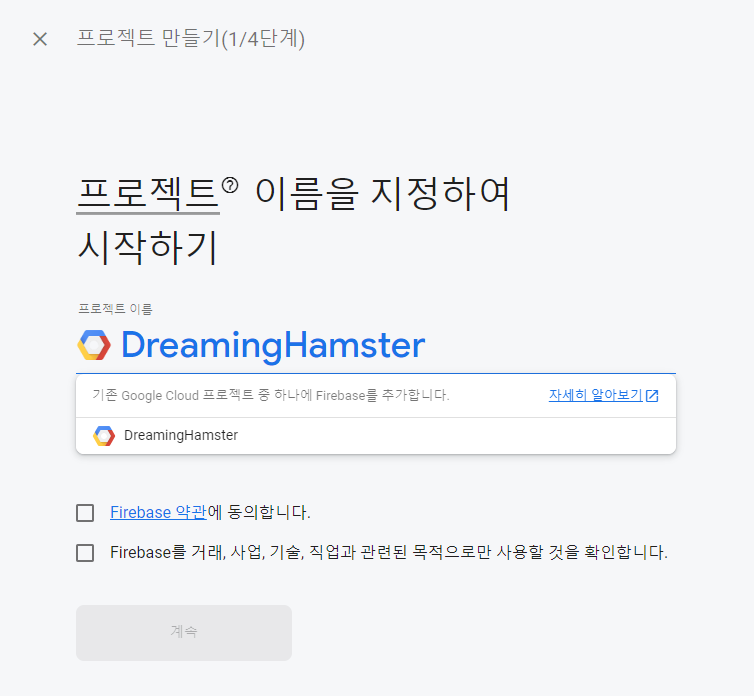Click the Cloud icon in DreamingHamster suggestion row
Screen dimensions: 754x696
[104, 436]
